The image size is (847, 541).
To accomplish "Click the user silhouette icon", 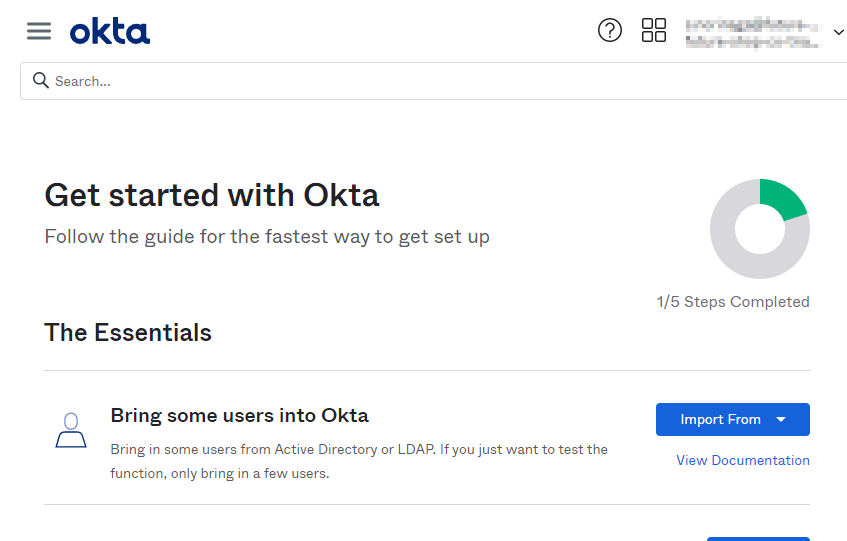I will click(71, 430).
